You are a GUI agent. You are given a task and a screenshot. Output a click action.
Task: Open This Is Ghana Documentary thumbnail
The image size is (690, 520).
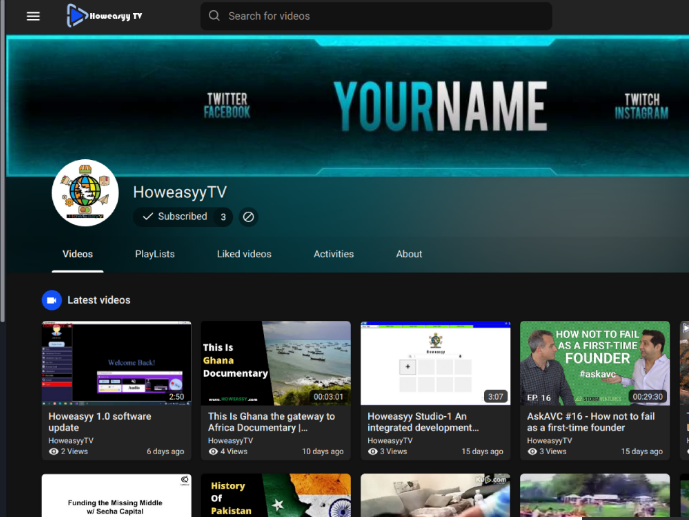[x=276, y=363]
